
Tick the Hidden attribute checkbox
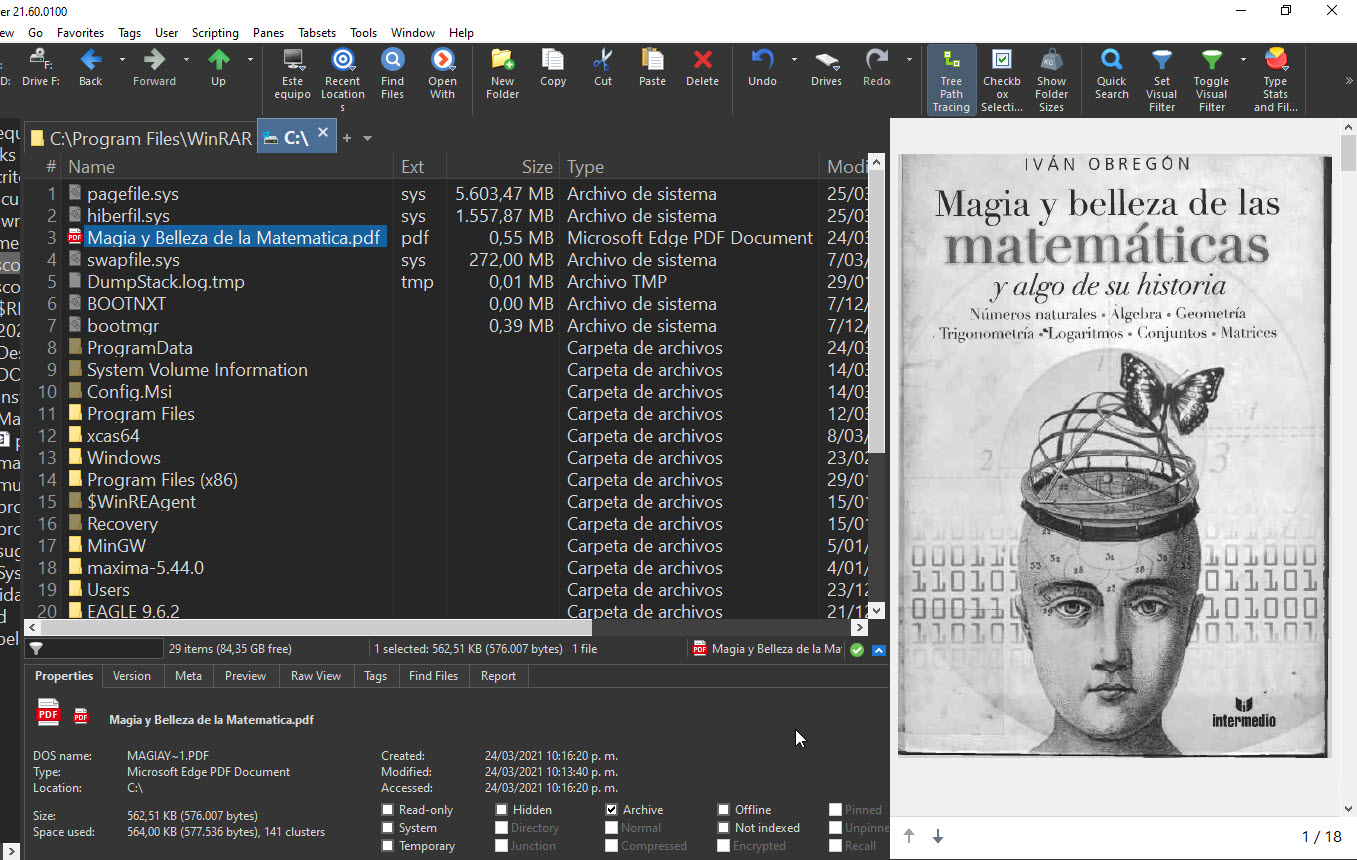pos(502,810)
